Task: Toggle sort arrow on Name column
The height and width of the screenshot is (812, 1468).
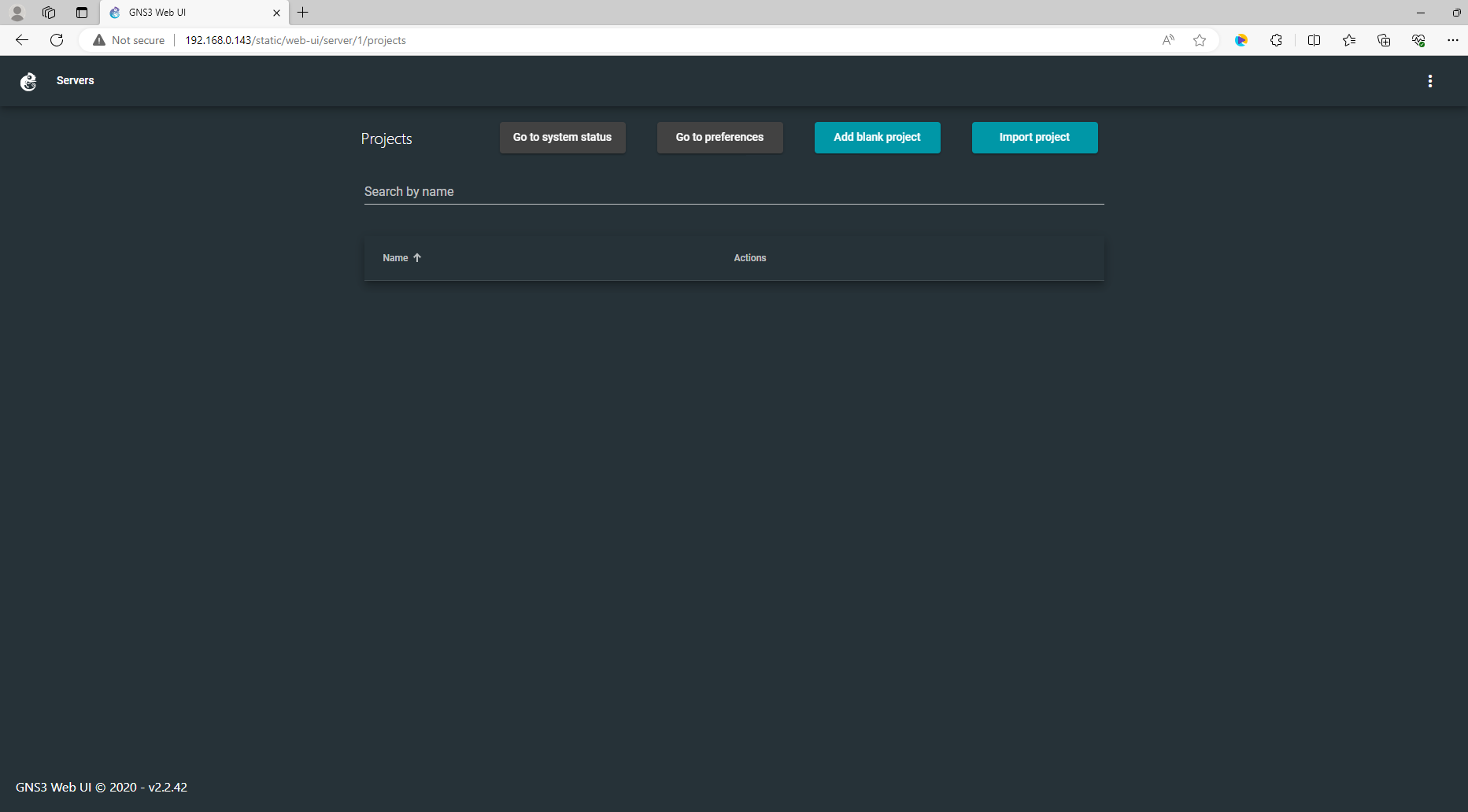Action: point(417,258)
